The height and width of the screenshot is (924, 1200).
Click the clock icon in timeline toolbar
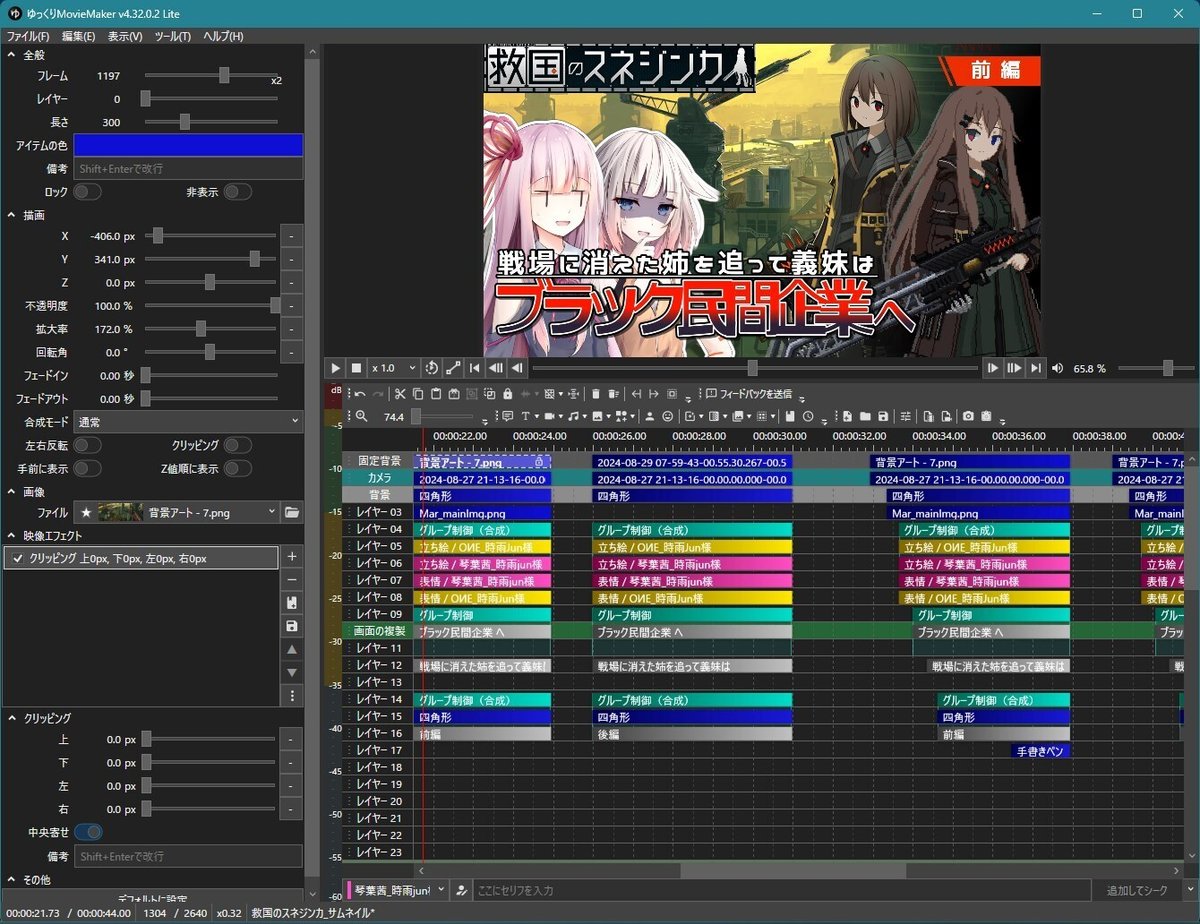coord(808,416)
